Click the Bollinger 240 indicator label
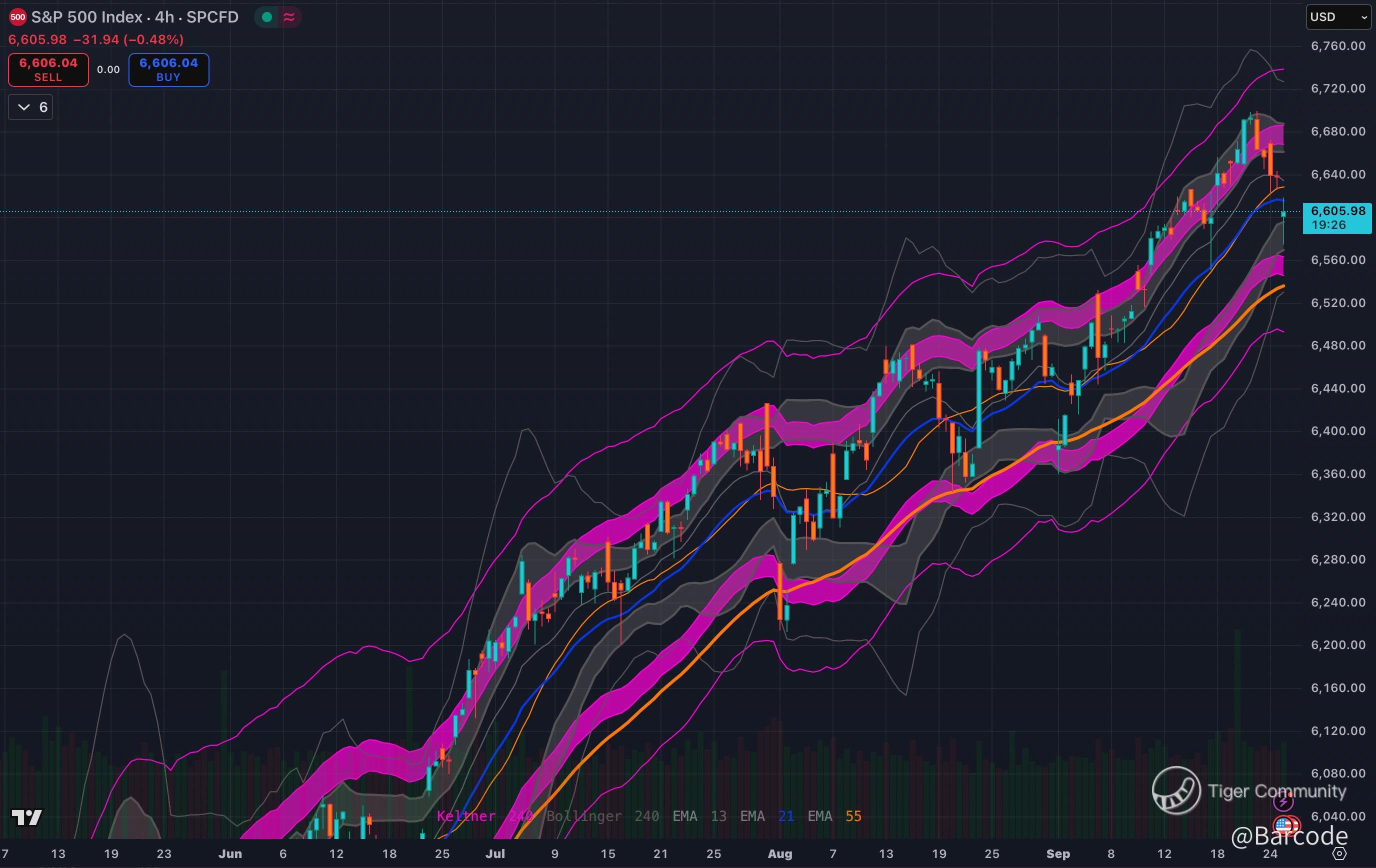This screenshot has height=868, width=1376. pyautogui.click(x=602, y=816)
